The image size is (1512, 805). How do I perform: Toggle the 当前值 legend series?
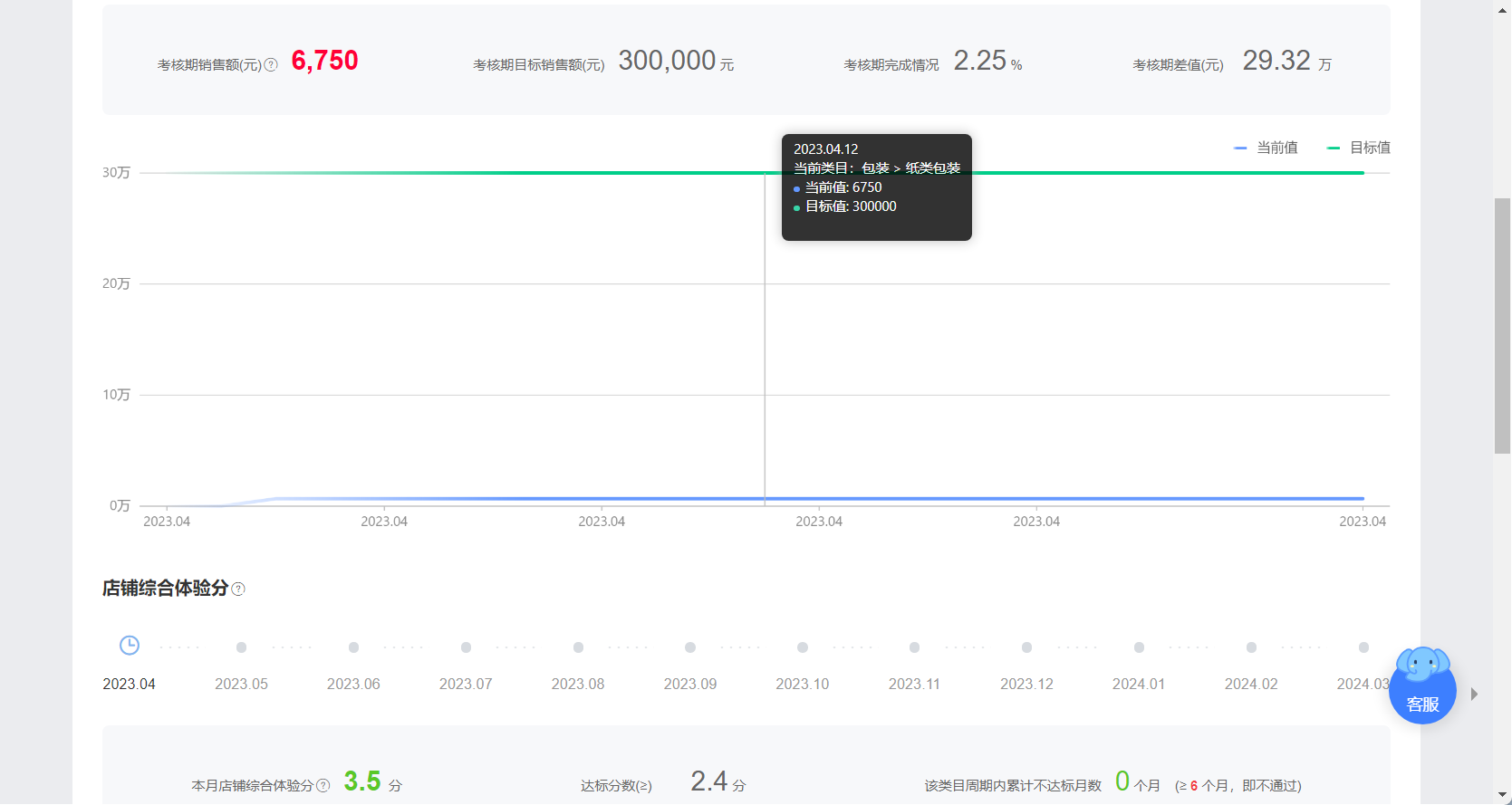click(1266, 148)
